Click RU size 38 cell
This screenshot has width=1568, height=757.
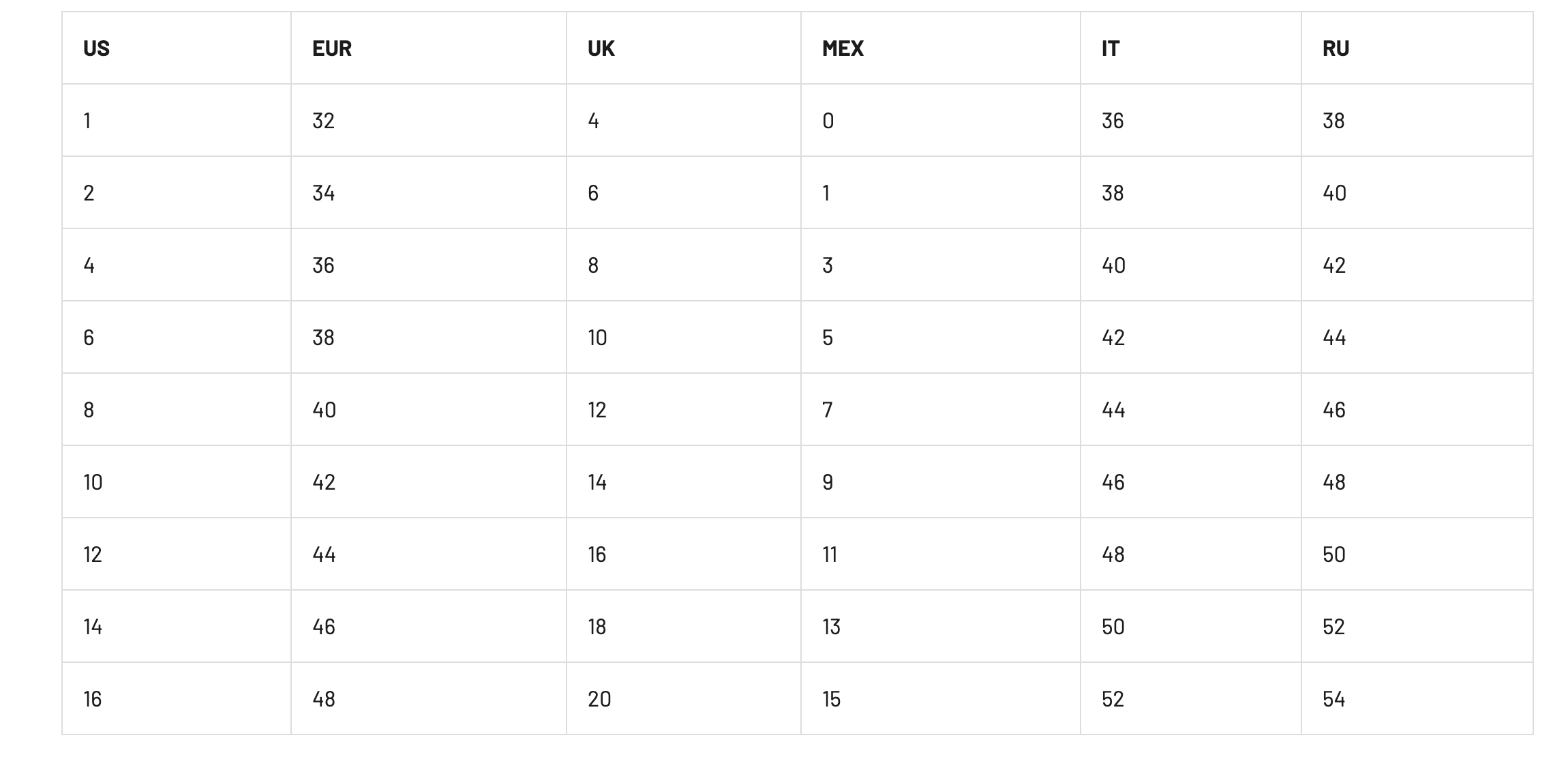1417,121
